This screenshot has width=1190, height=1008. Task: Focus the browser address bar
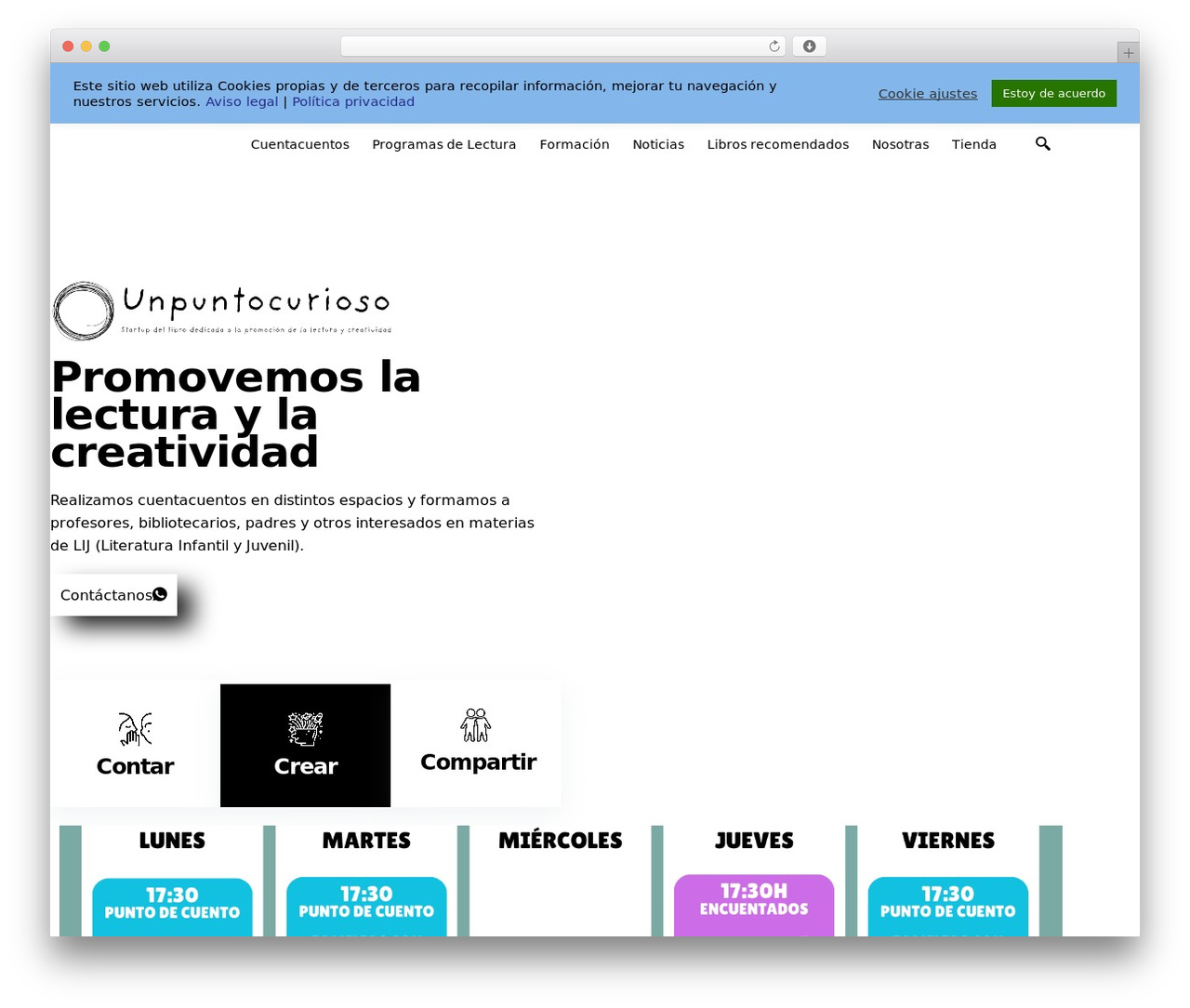point(562,46)
